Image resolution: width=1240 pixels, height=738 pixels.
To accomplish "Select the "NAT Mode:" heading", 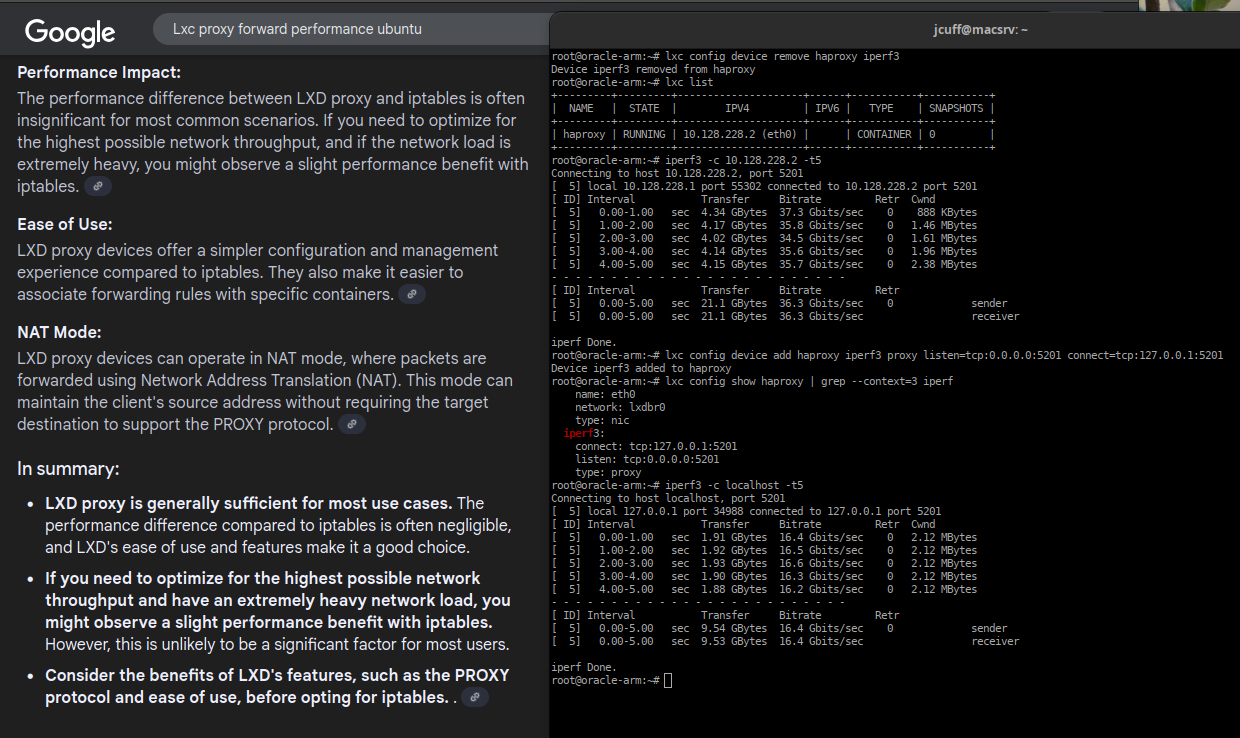I will (59, 332).
